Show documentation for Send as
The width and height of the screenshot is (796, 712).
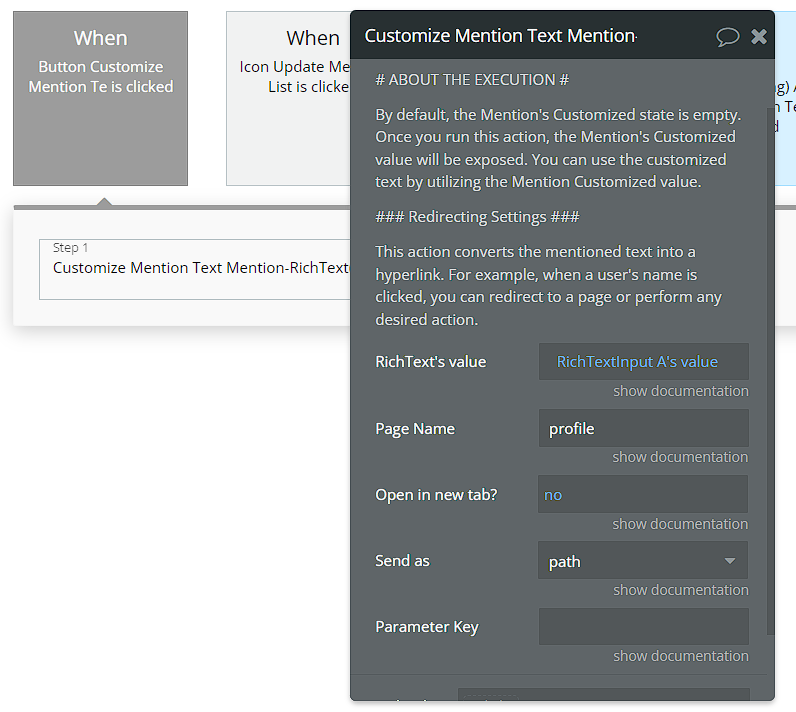[680, 590]
